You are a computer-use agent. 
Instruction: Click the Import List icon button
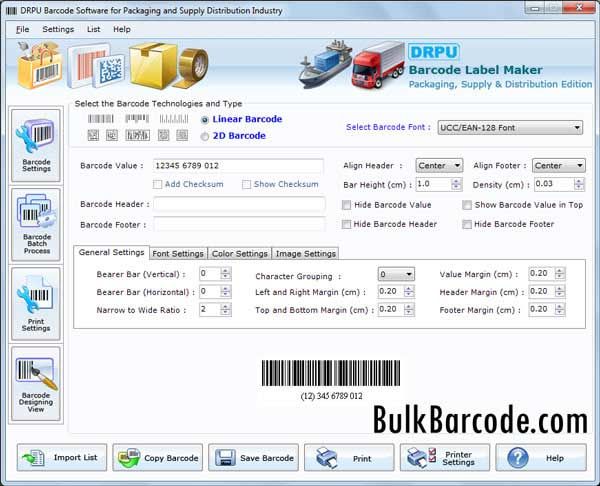point(62,457)
